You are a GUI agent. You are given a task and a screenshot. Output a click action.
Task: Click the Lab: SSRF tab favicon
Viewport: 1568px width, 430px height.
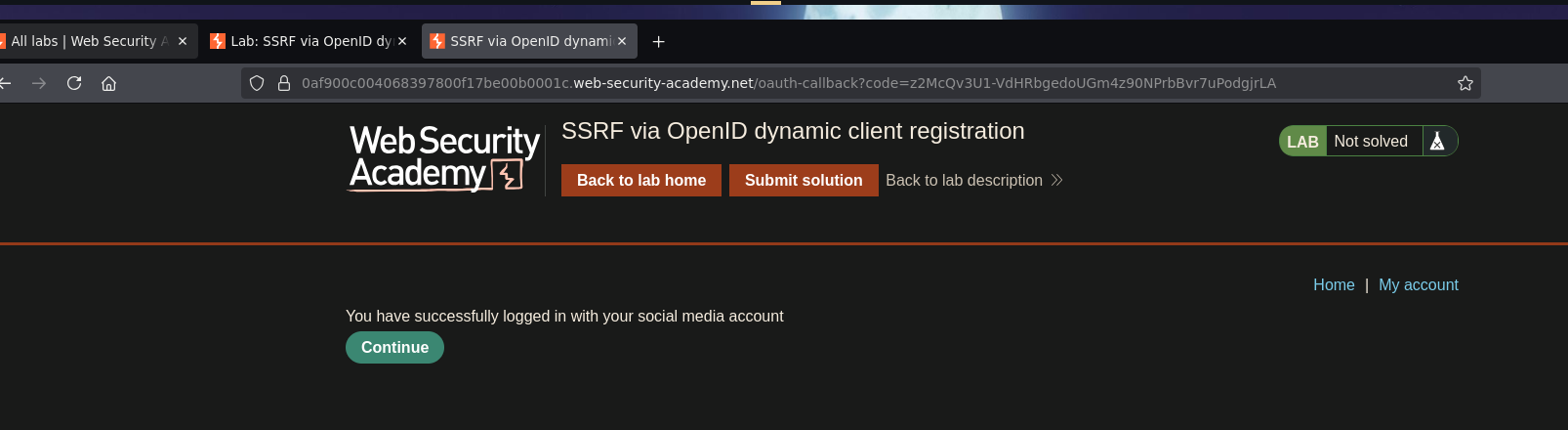coord(218,41)
